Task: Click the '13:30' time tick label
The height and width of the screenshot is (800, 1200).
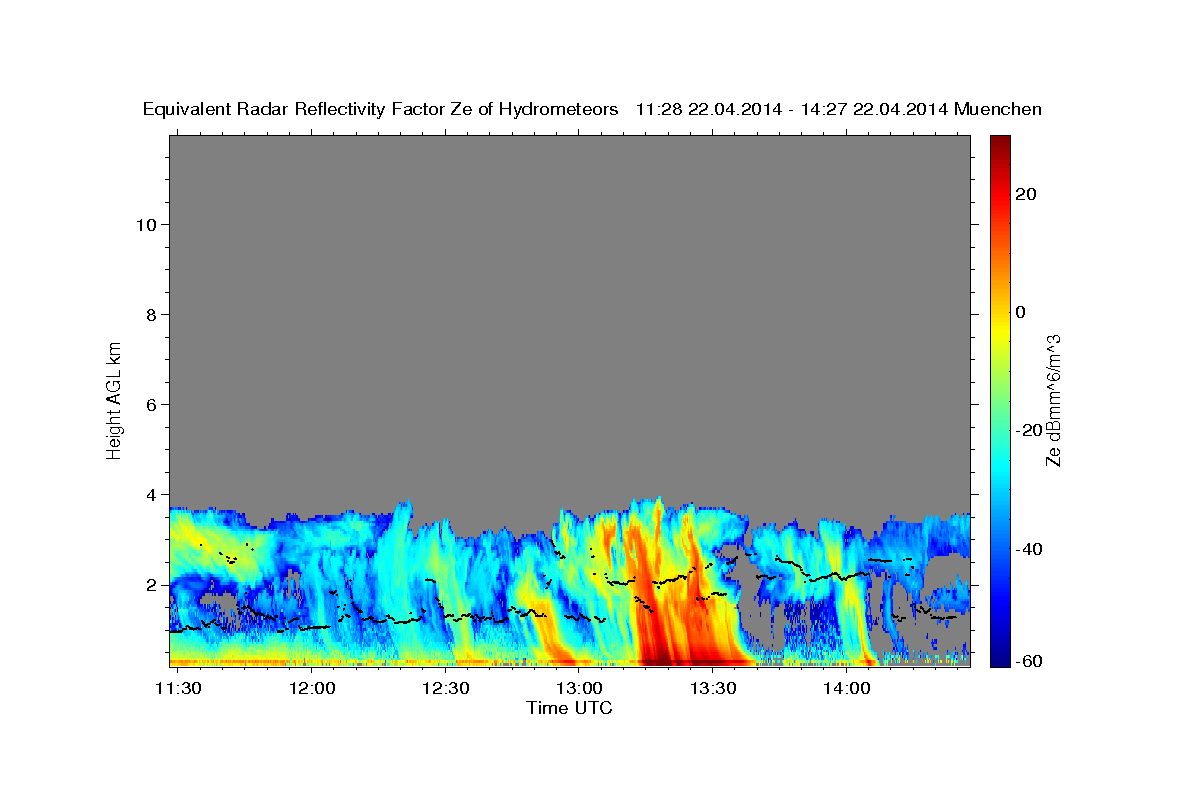Action: tap(712, 688)
